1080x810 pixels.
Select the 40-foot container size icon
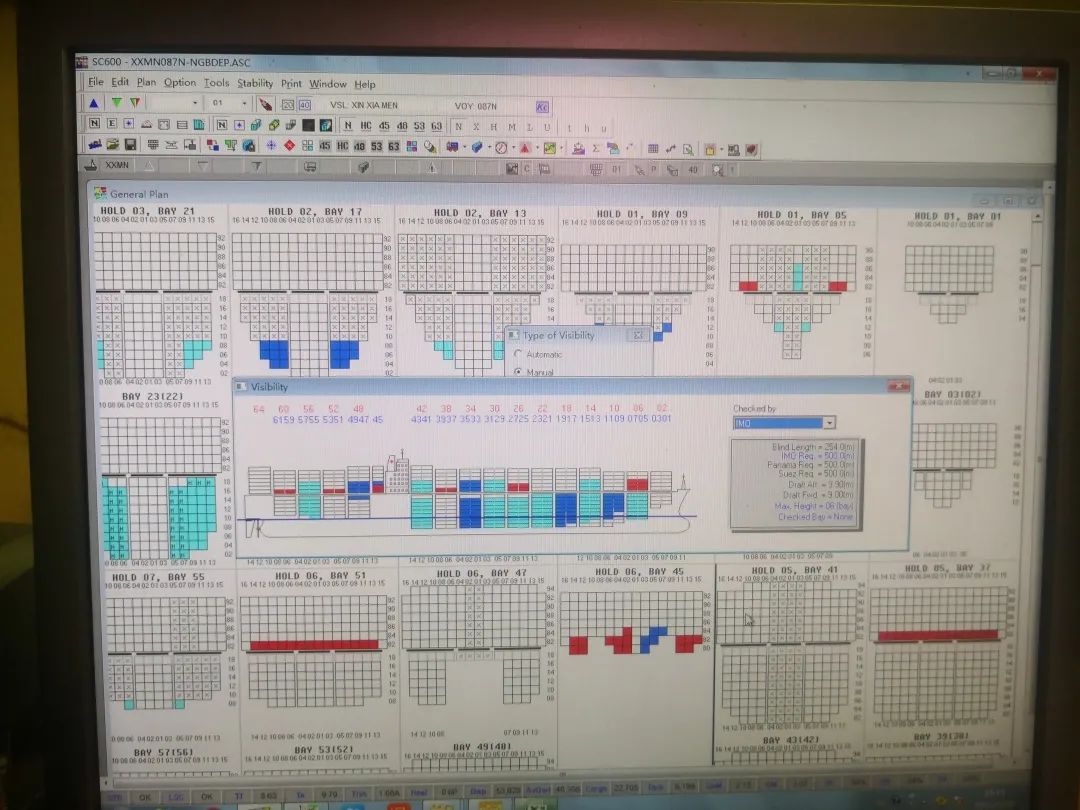(304, 105)
